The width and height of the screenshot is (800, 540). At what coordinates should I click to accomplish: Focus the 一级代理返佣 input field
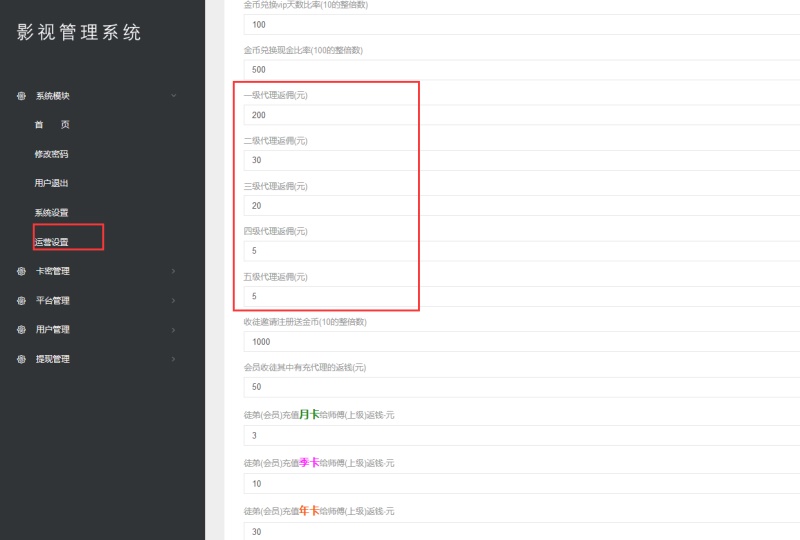pos(521,115)
